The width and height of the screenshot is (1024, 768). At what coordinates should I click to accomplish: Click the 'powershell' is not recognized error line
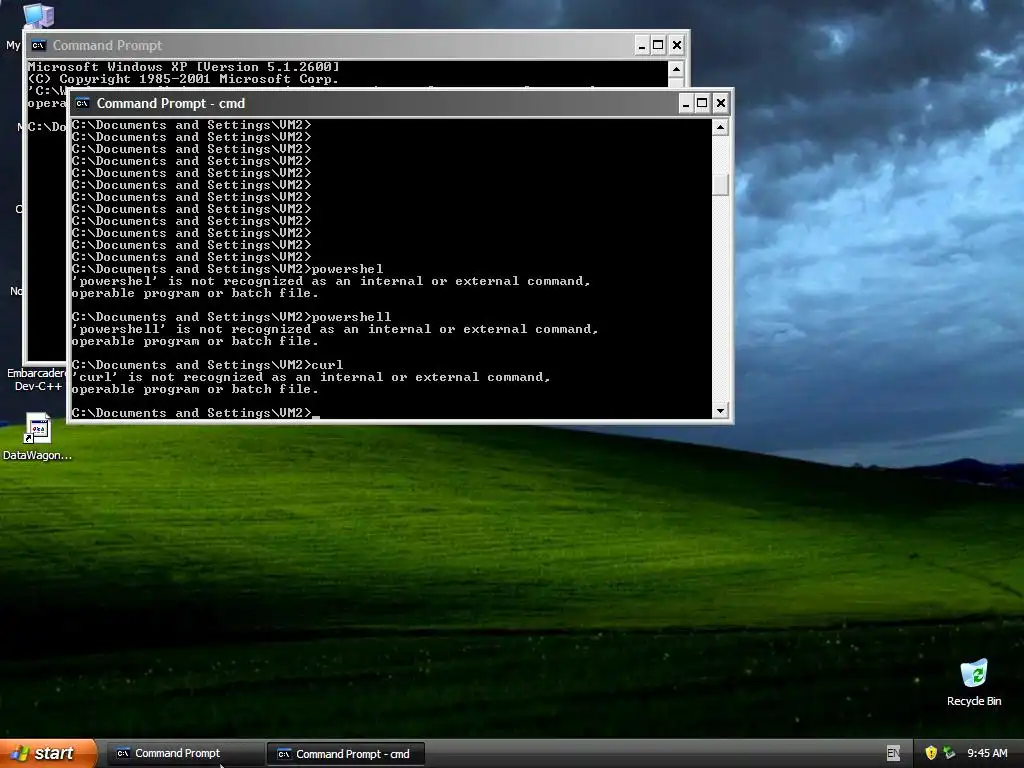coord(335,329)
